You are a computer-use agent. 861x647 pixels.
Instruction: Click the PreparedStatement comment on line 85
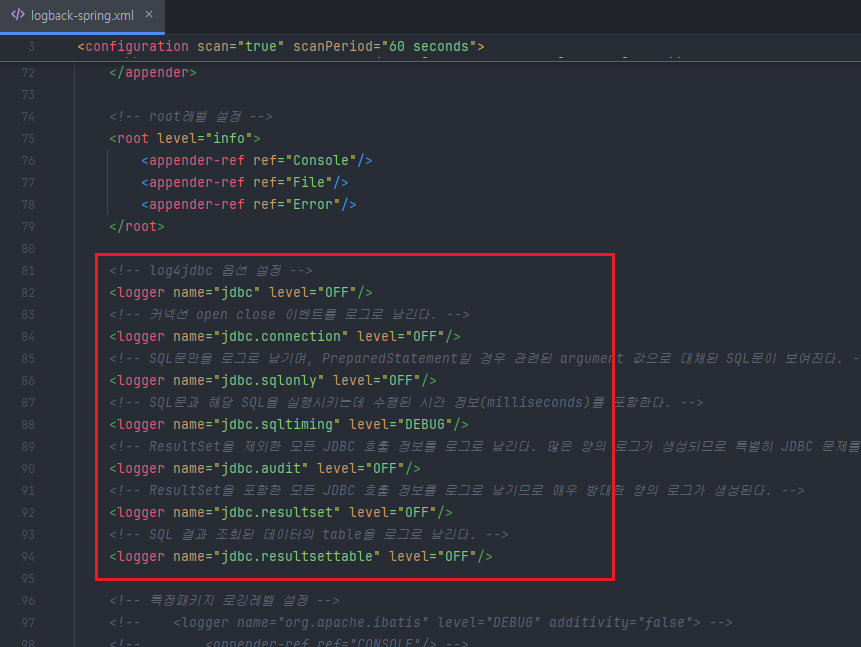pyautogui.click(x=485, y=358)
